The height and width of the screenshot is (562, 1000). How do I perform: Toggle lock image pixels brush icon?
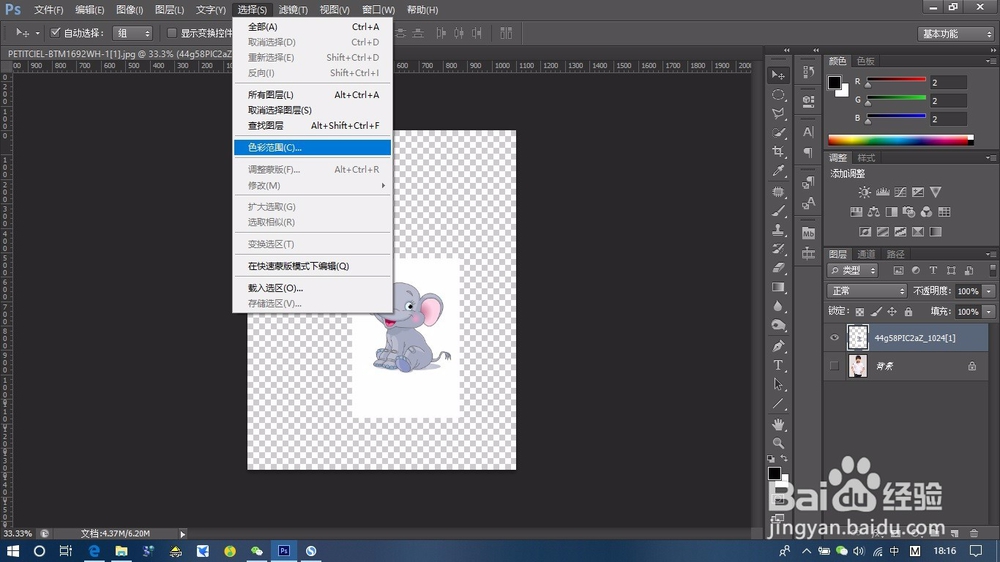click(876, 312)
